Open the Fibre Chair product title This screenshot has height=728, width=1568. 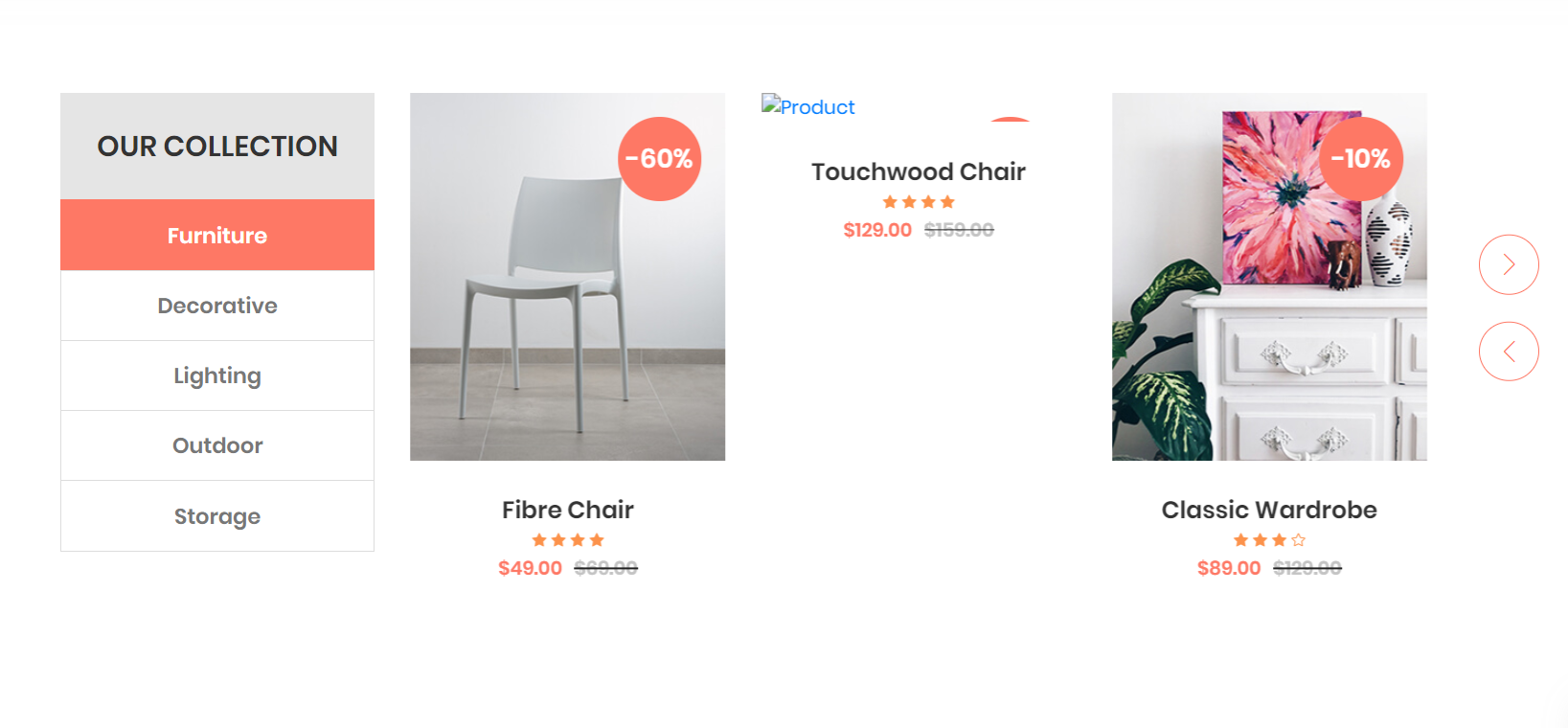coord(568,510)
